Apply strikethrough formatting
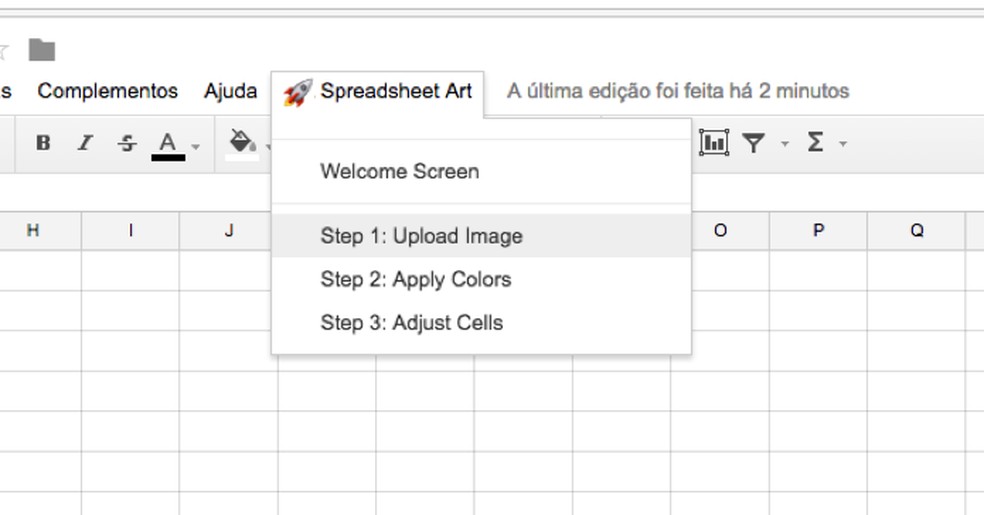The width and height of the screenshot is (984, 515). [x=126, y=143]
